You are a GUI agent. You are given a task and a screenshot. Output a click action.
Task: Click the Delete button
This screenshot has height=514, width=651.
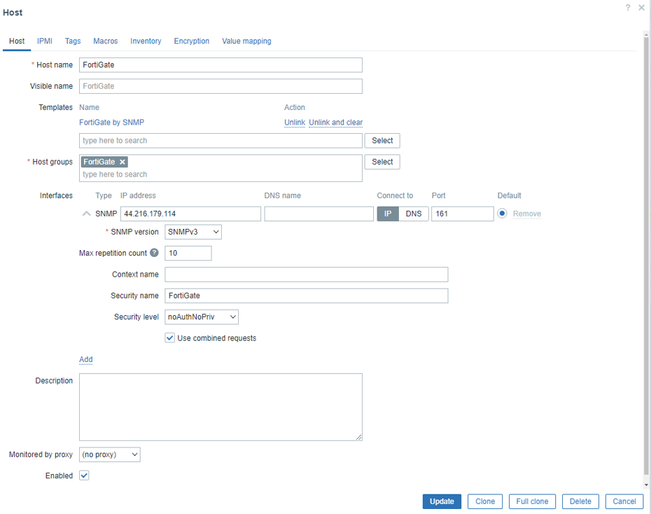(x=580, y=501)
